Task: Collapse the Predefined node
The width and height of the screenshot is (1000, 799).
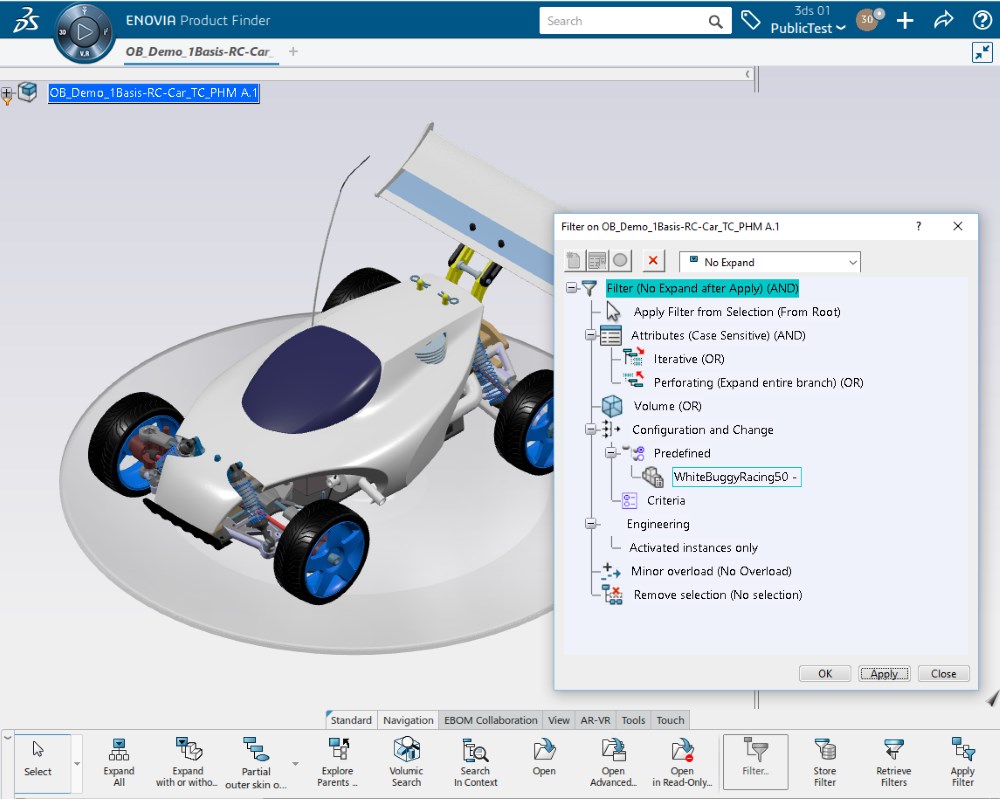Action: point(610,453)
